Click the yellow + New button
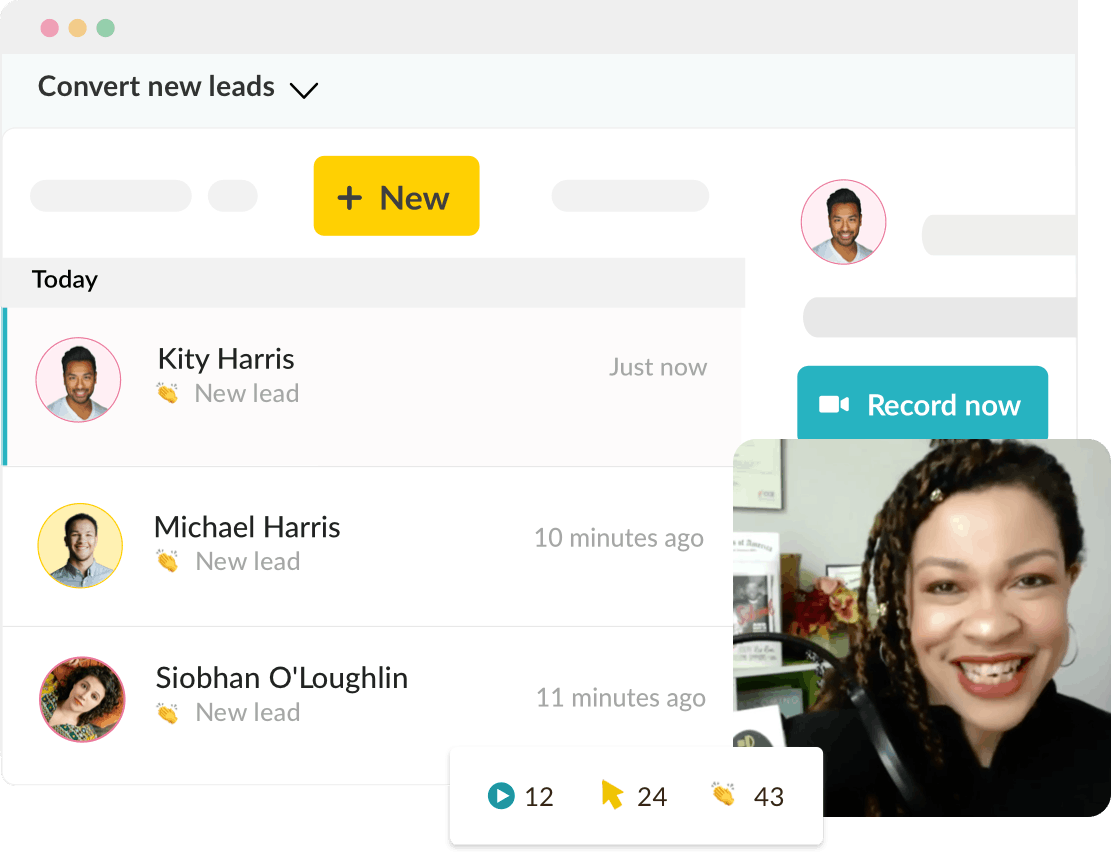1117x853 pixels. (396, 196)
